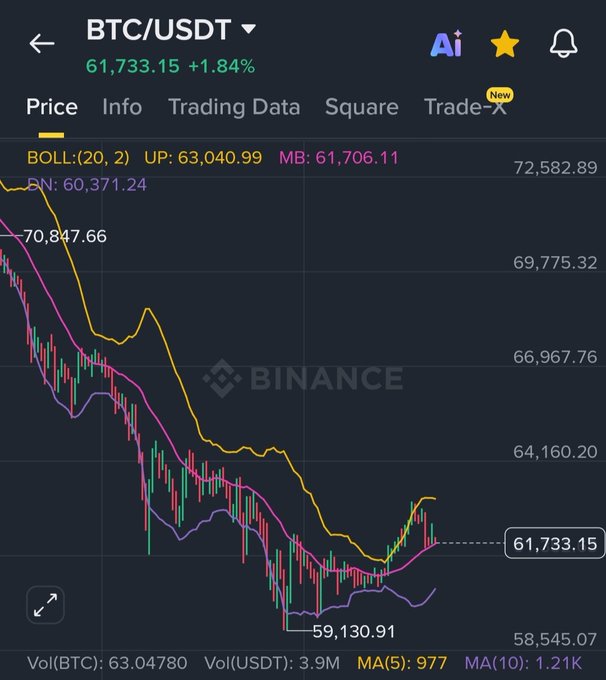The image size is (606, 680).
Task: Tap the back arrow icon
Action: coord(42,43)
